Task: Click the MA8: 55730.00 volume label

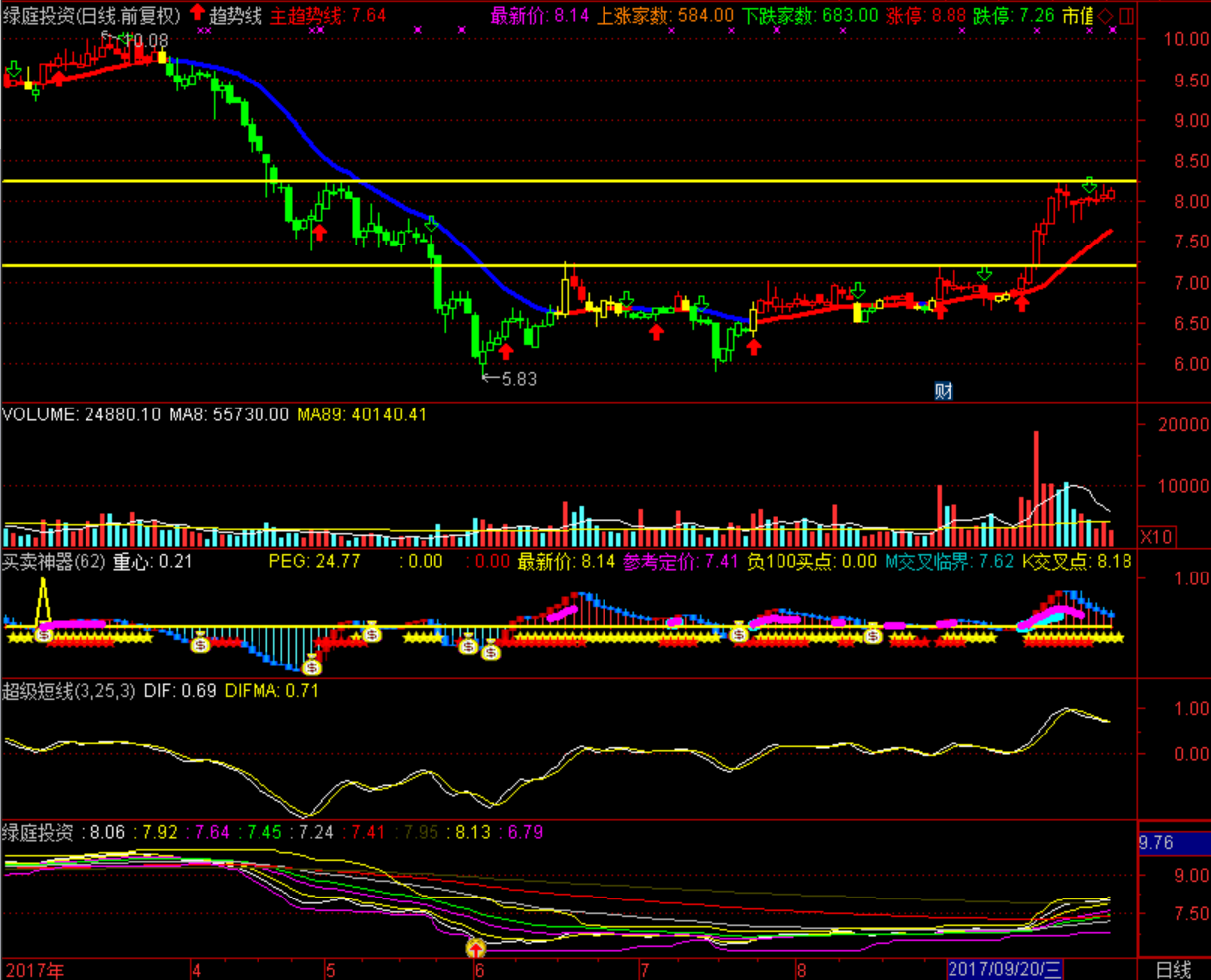Action: pos(228,414)
